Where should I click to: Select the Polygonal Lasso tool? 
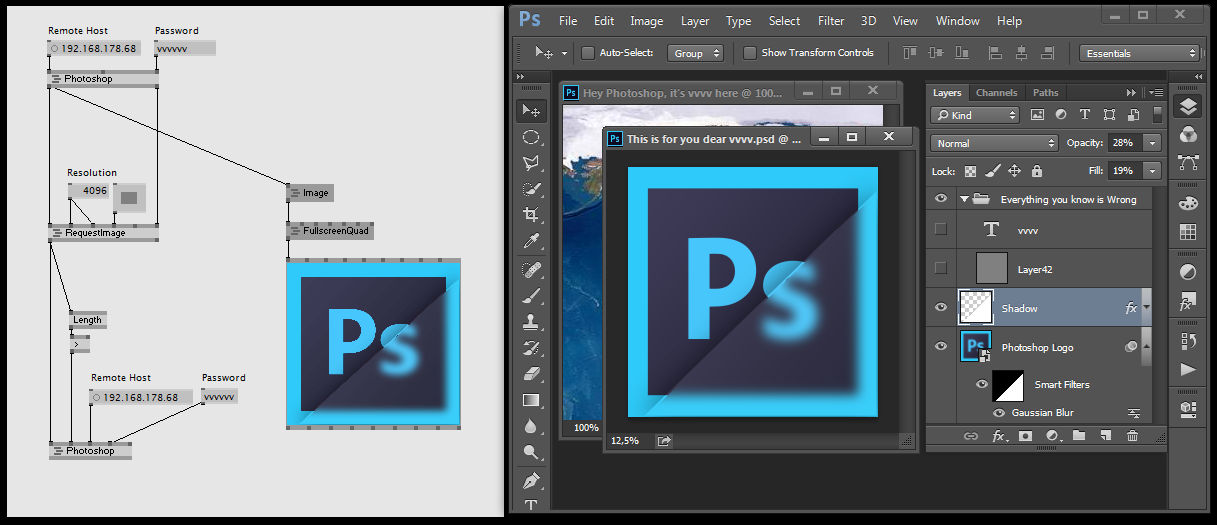pyautogui.click(x=531, y=163)
